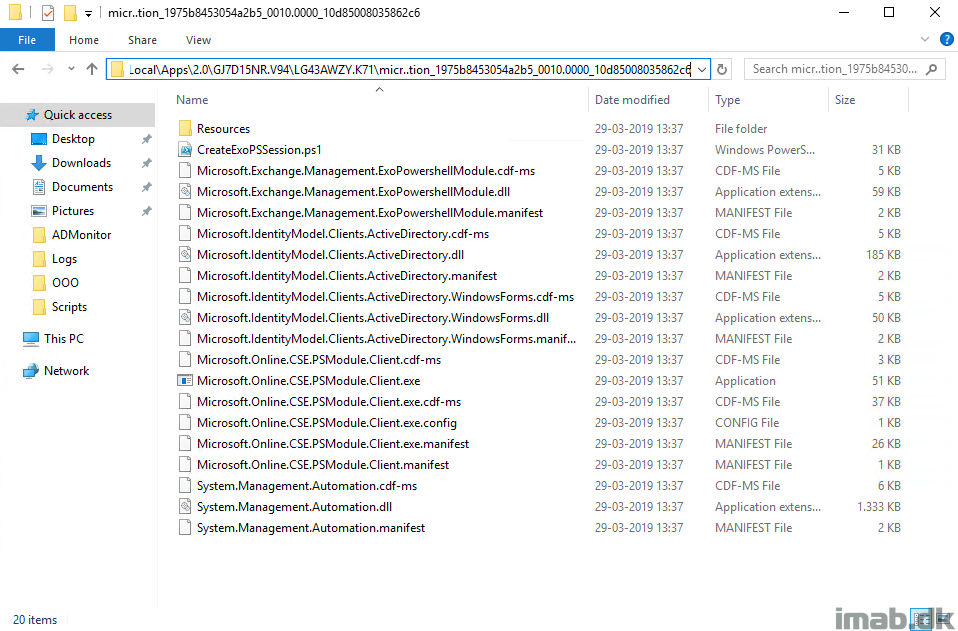Viewport: 958px width, 631px height.
Task: Click the 20 items status text
Action: click(35, 619)
